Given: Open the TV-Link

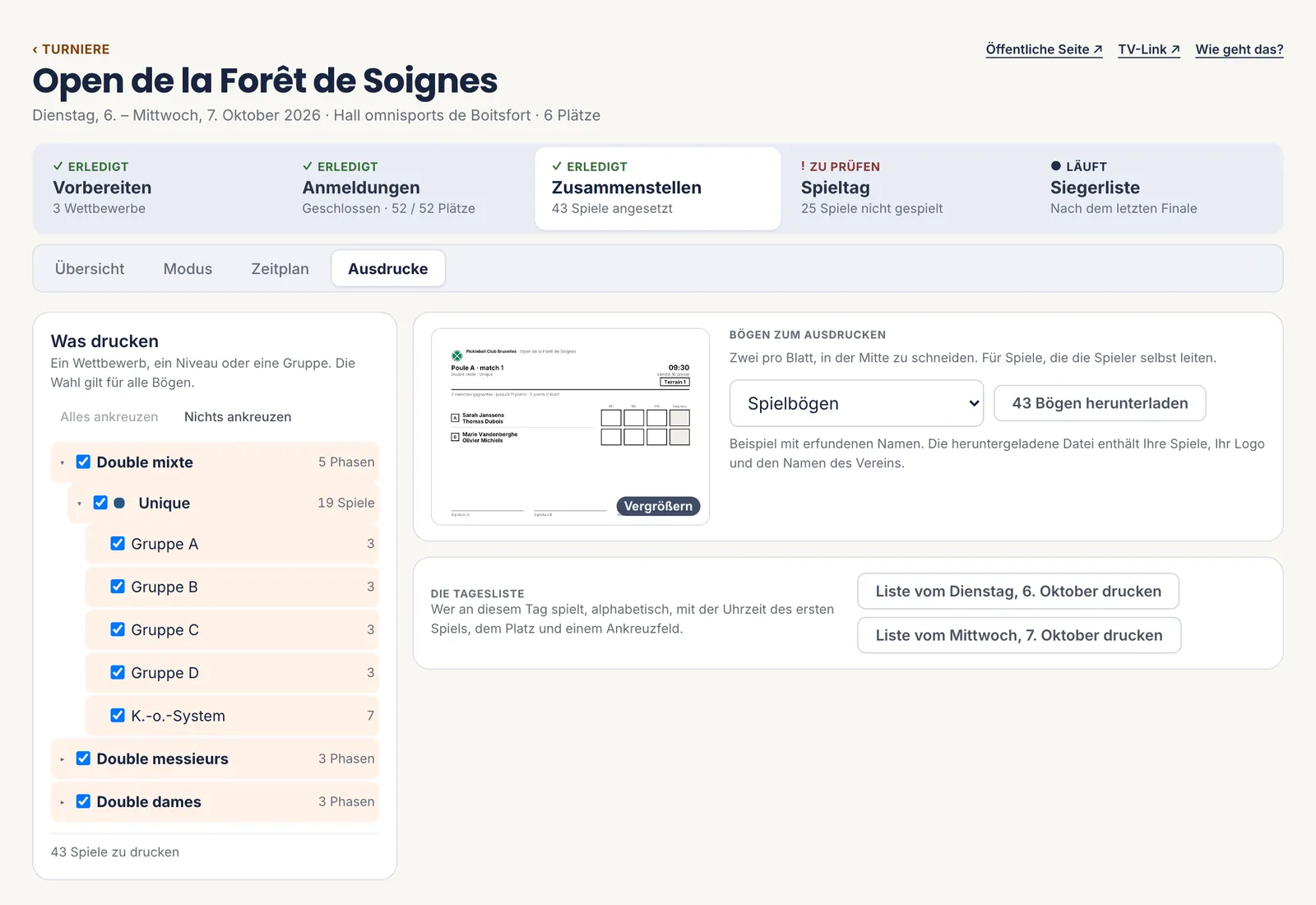Looking at the screenshot, I should [x=1149, y=49].
